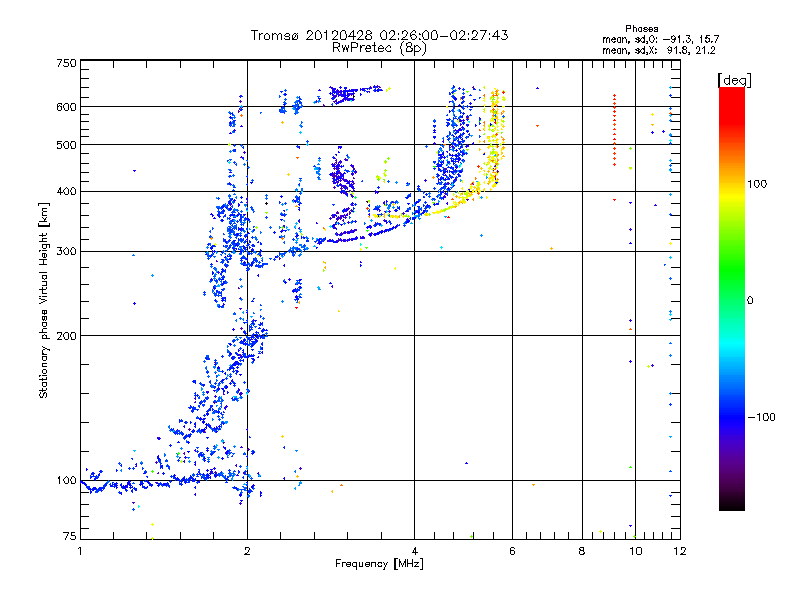Click the colorbar tick label "0"
Image resolution: width=800 pixels, height=600 pixels.
(x=750, y=301)
